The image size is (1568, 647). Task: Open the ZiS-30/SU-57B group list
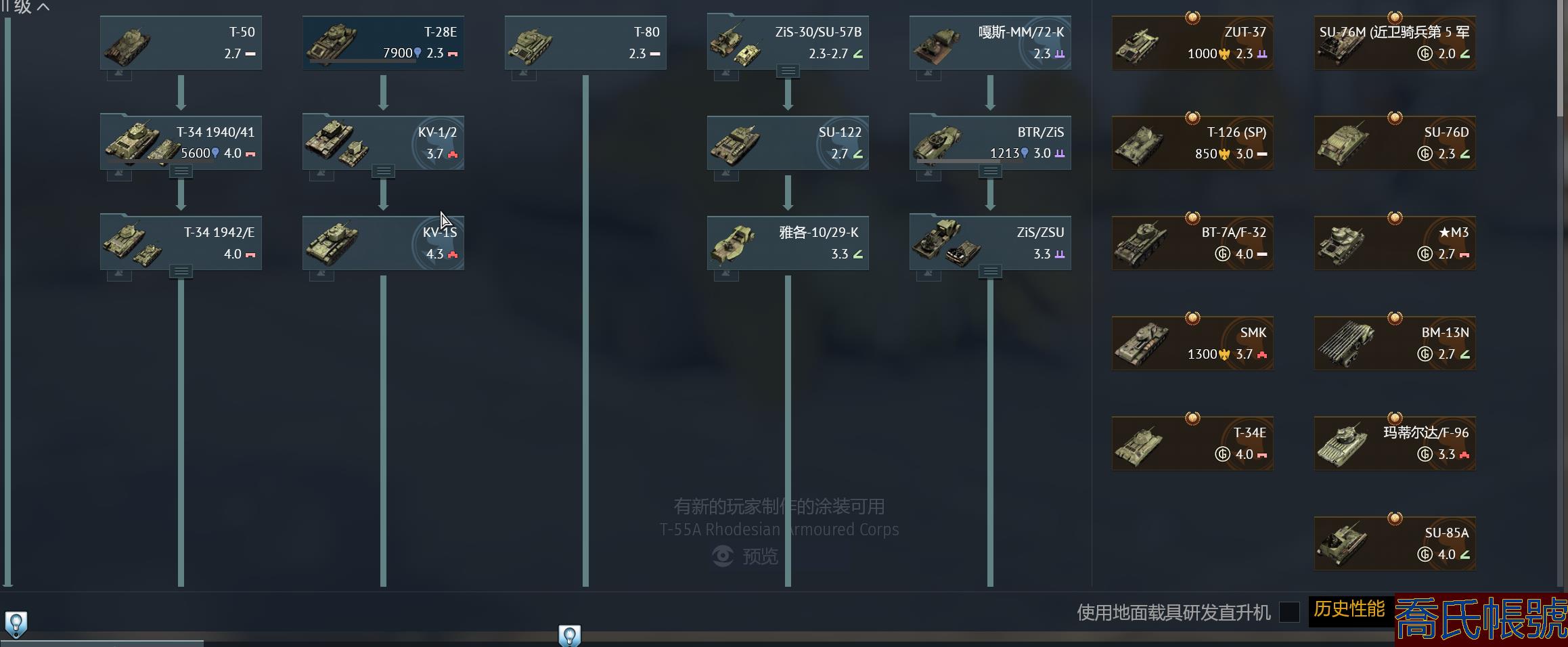(x=788, y=71)
